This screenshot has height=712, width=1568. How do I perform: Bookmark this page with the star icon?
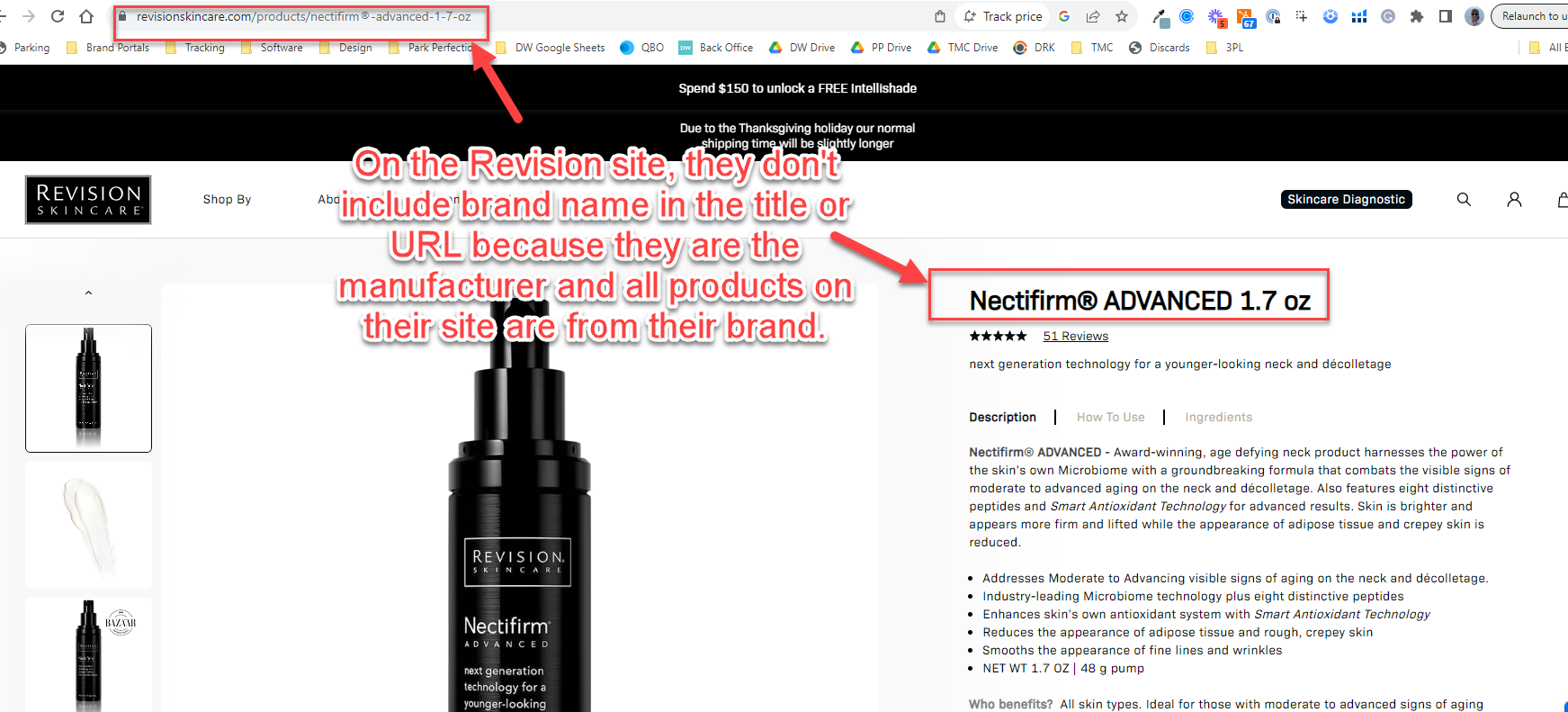click(1122, 16)
